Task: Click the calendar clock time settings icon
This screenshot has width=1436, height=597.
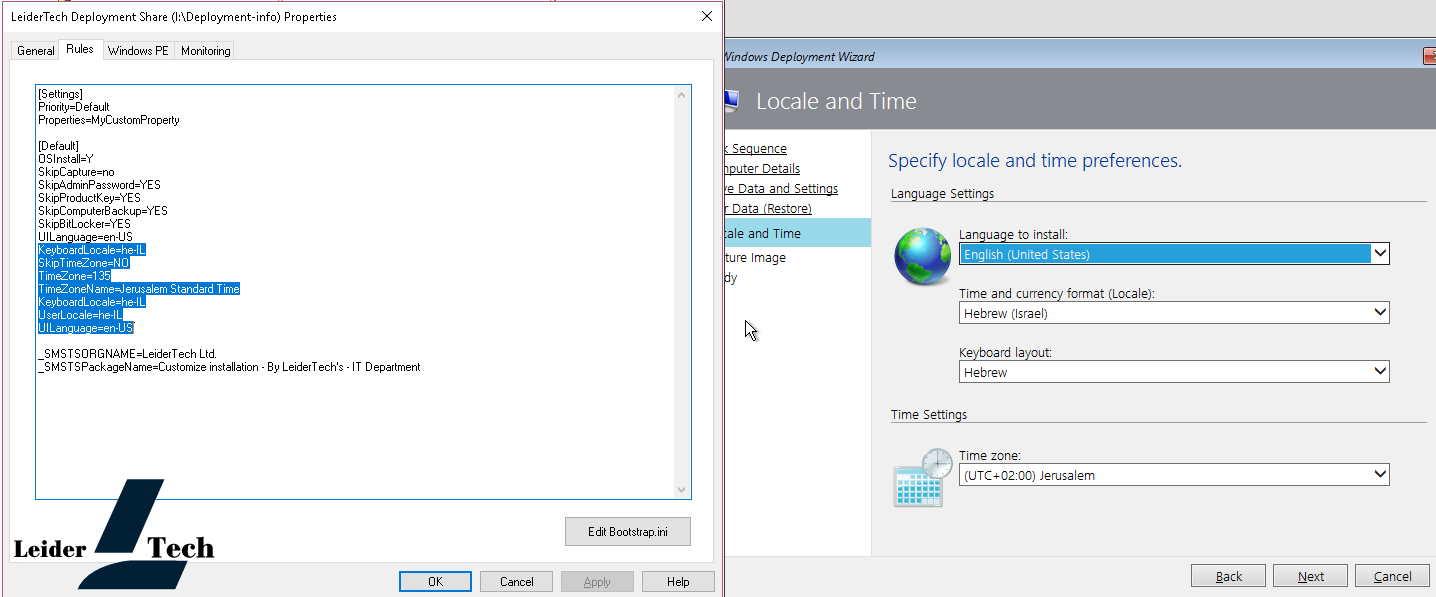Action: pos(922,478)
